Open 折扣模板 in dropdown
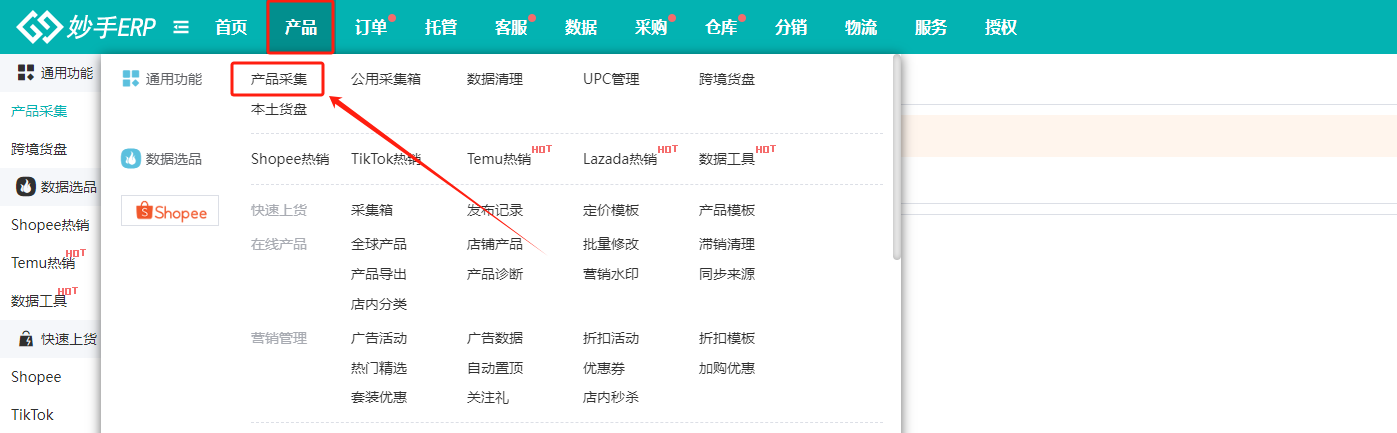This screenshot has height=433, width=1397. tap(727, 338)
